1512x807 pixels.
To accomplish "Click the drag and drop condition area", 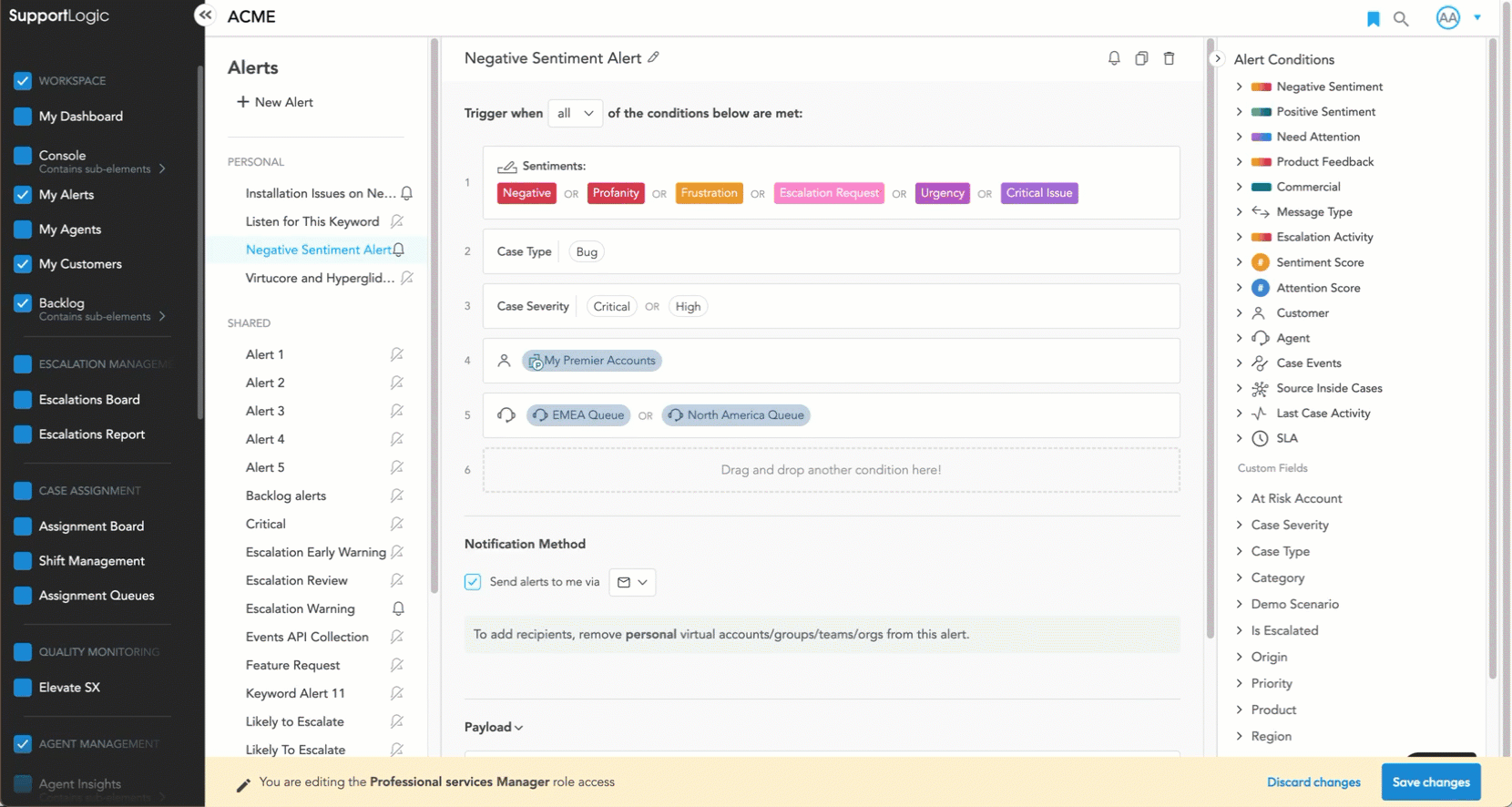I will 831,470.
